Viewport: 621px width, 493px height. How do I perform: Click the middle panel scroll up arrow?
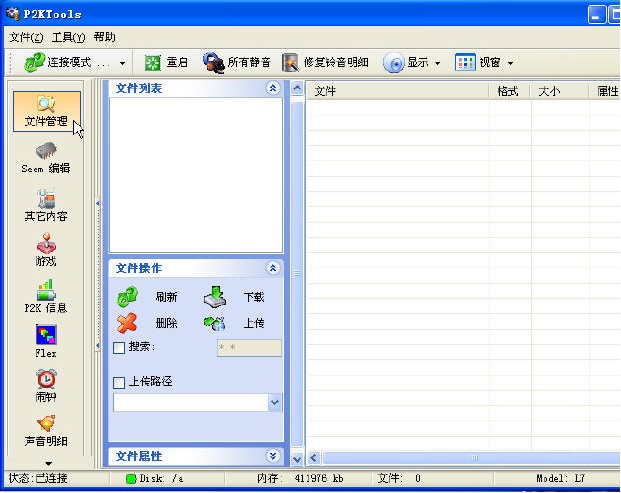pos(297,88)
